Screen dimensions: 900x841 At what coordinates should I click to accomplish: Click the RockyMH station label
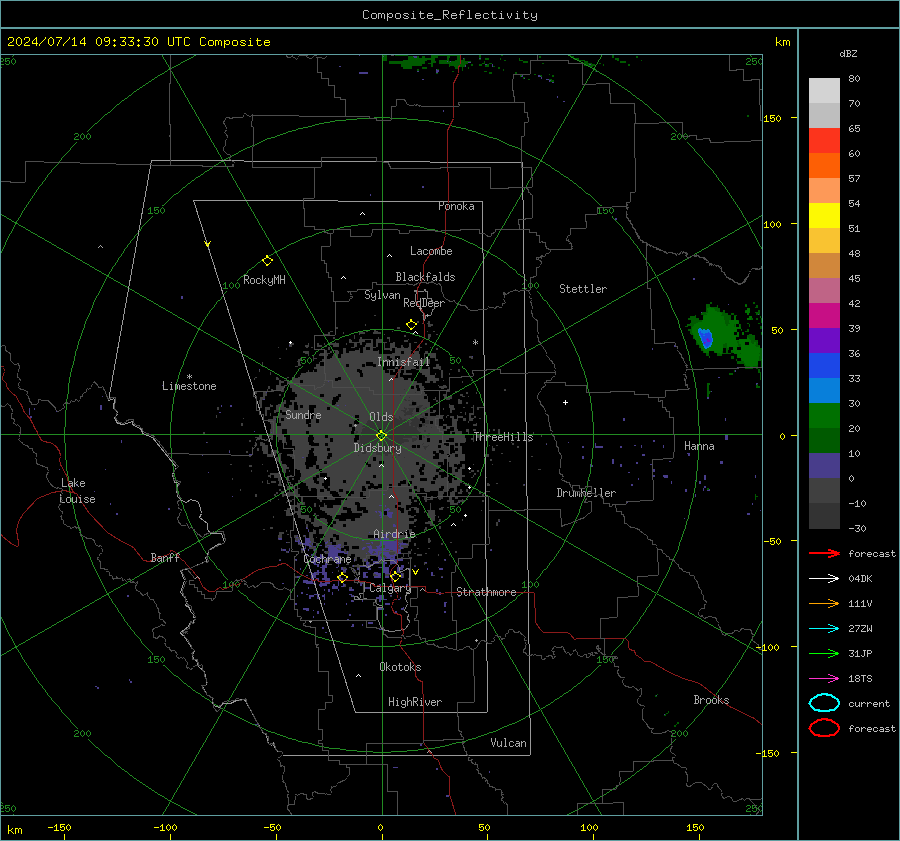click(264, 280)
